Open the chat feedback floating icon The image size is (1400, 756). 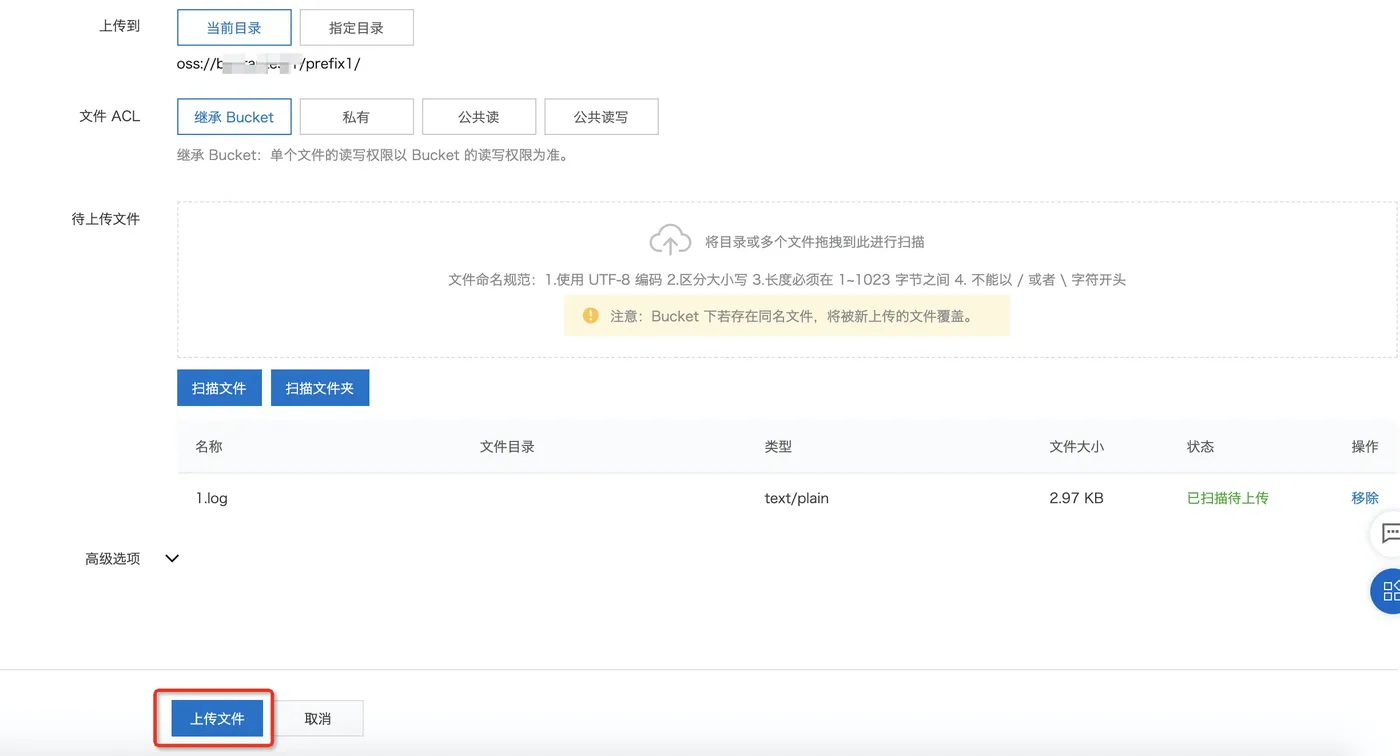point(1388,533)
